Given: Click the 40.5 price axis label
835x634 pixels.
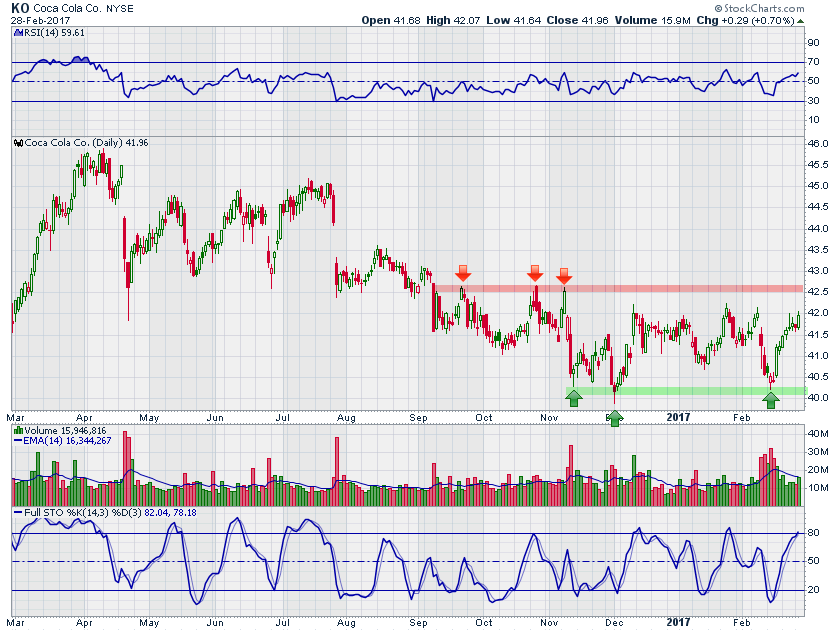Looking at the screenshot, I should [x=817, y=376].
